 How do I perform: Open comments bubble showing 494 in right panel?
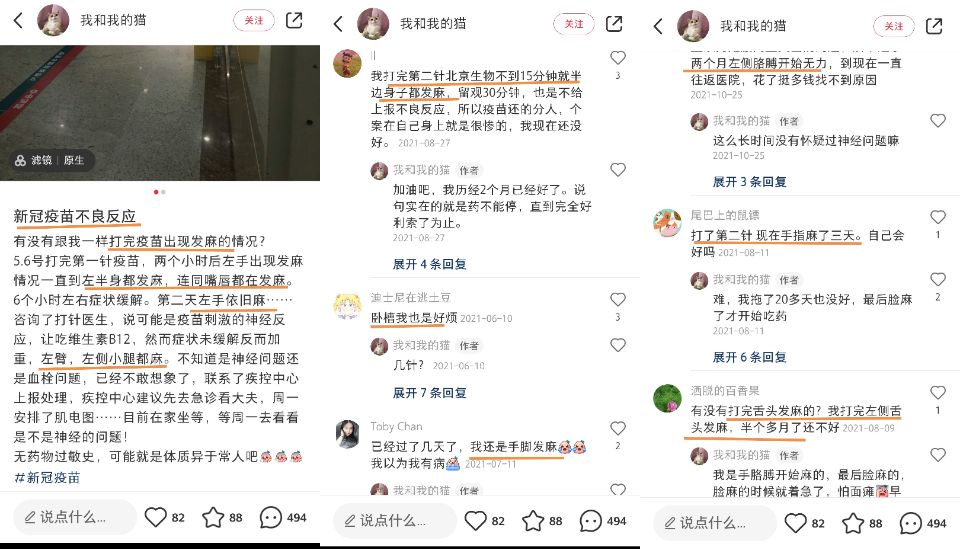(910, 523)
